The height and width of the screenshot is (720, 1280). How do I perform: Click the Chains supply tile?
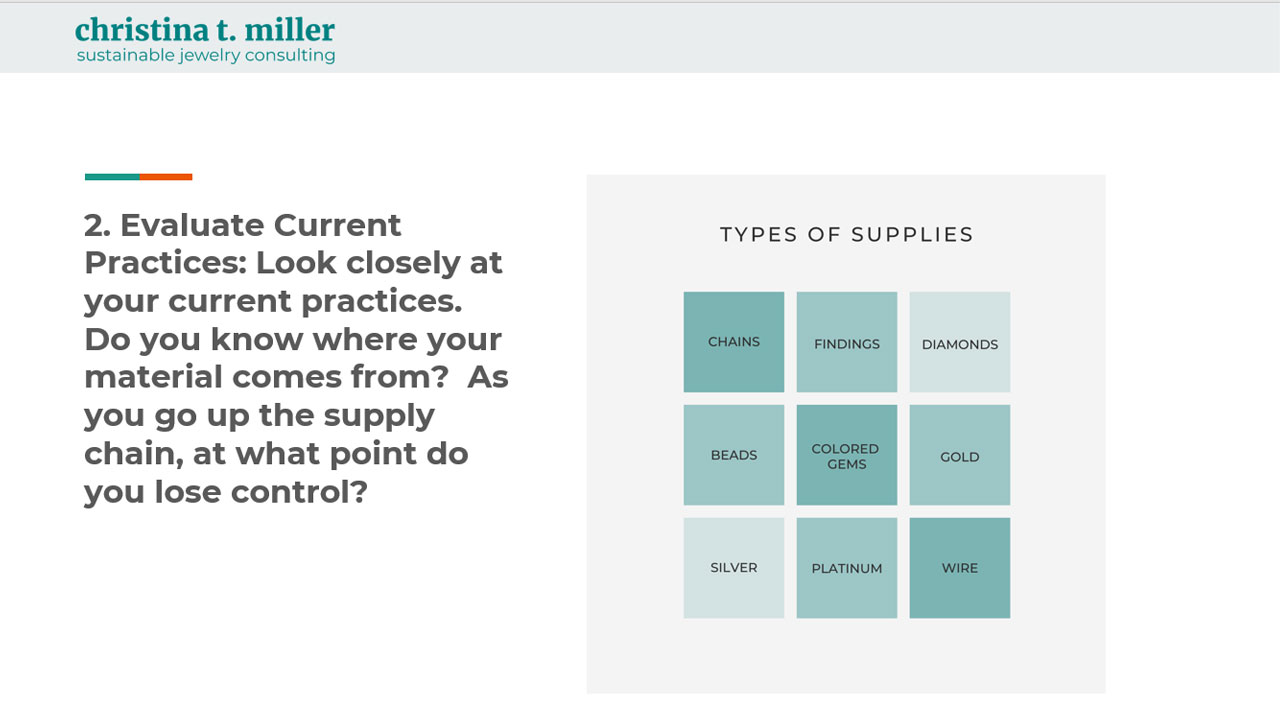click(734, 342)
